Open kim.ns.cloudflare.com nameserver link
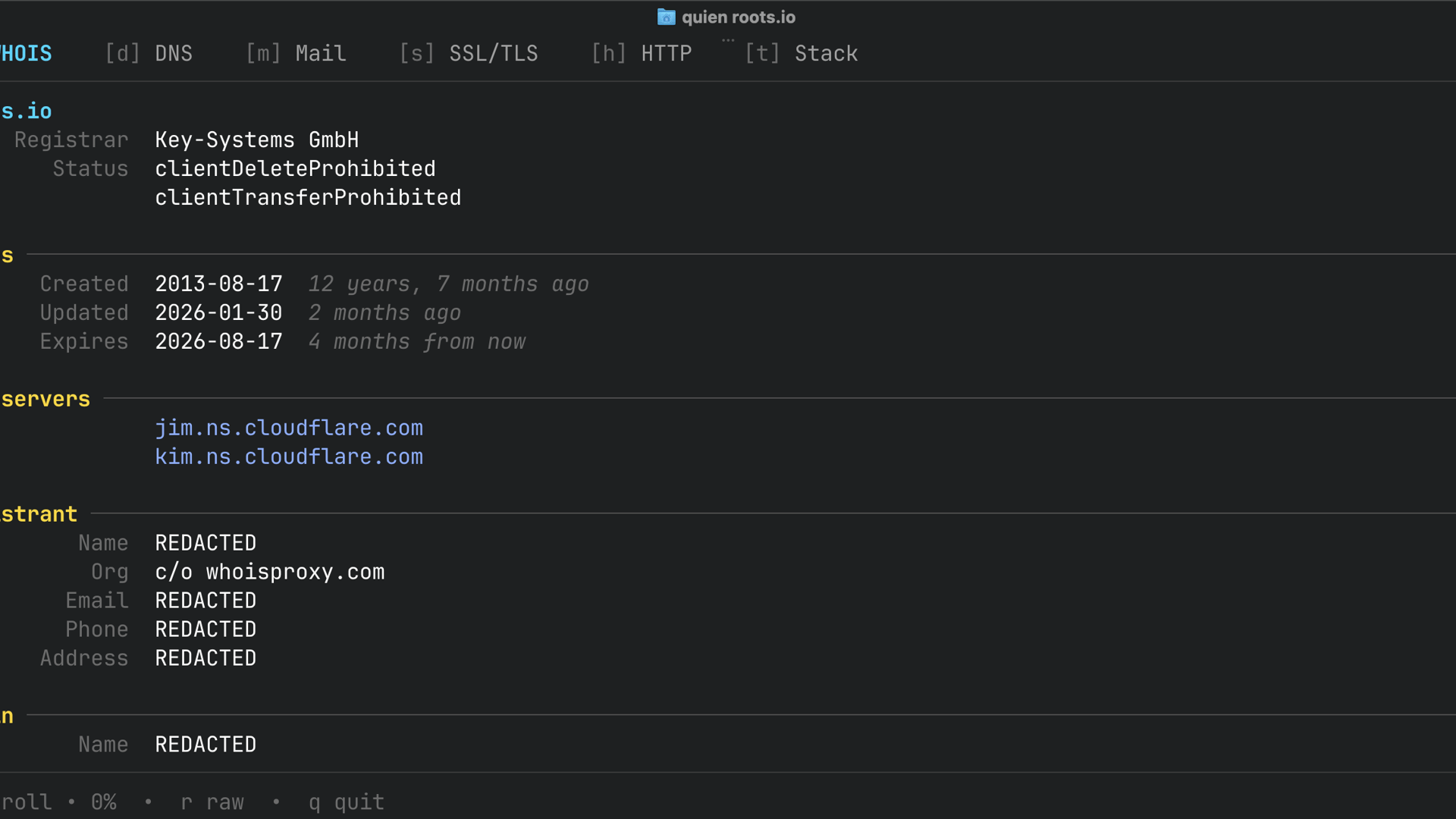Image resolution: width=1456 pixels, height=819 pixels. pyautogui.click(x=289, y=457)
